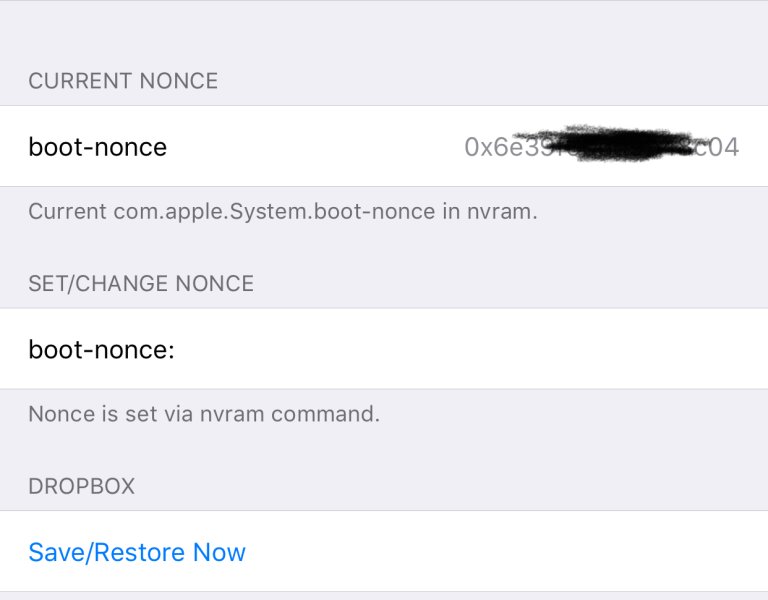
Task: Click the black scribble covering the nonce
Action: coord(610,145)
